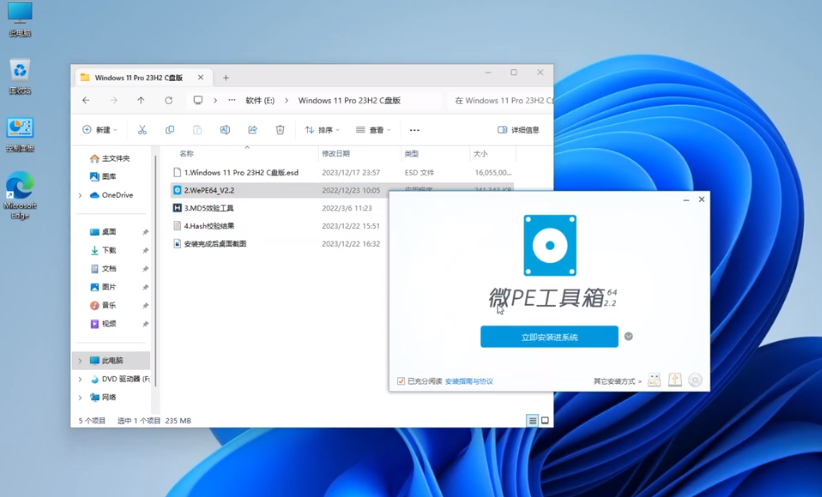This screenshot has height=497, width=822.
Task: Open 音乐 in the sidebar
Action: click(x=103, y=305)
